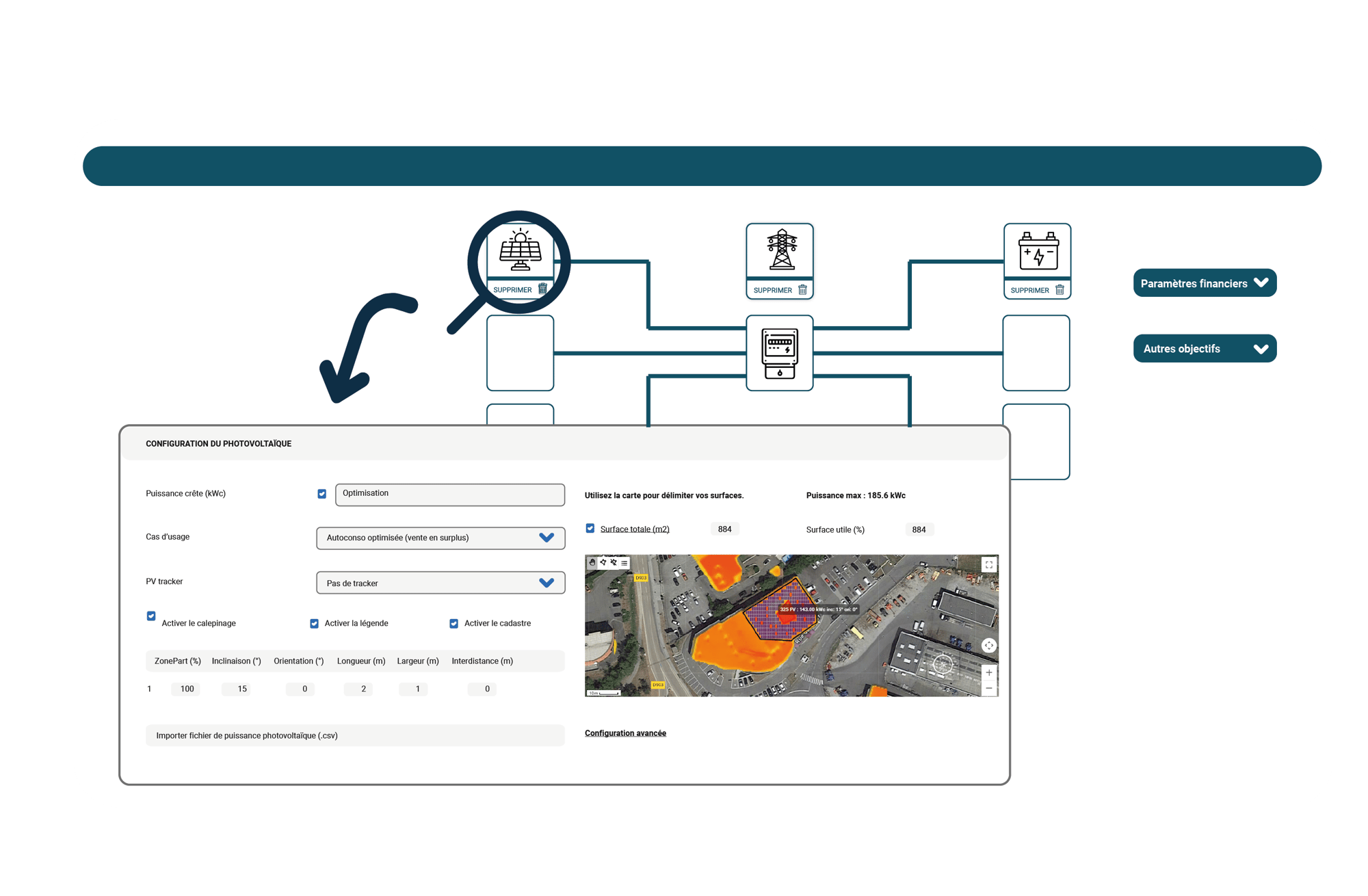
Task: Click the battery storage trash delete icon
Action: (1060, 290)
